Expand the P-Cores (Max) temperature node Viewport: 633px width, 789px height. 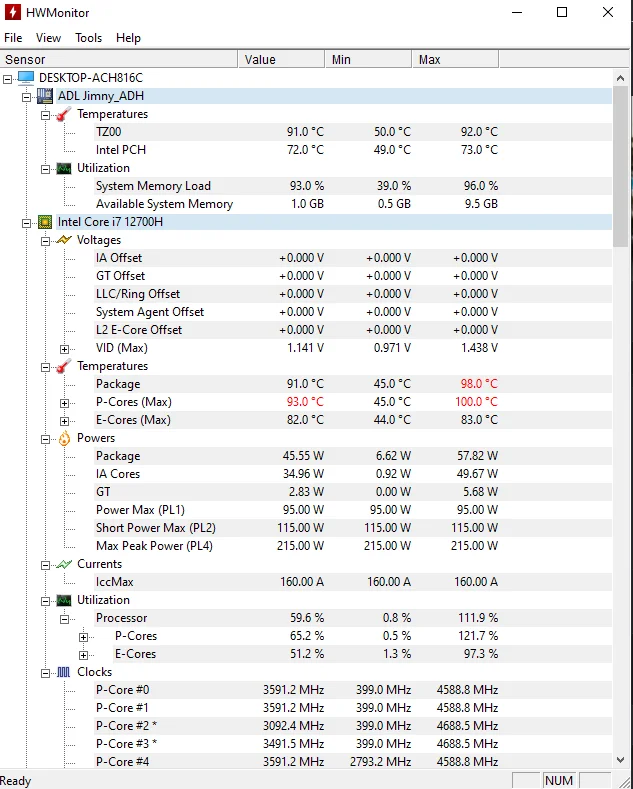[x=65, y=403]
